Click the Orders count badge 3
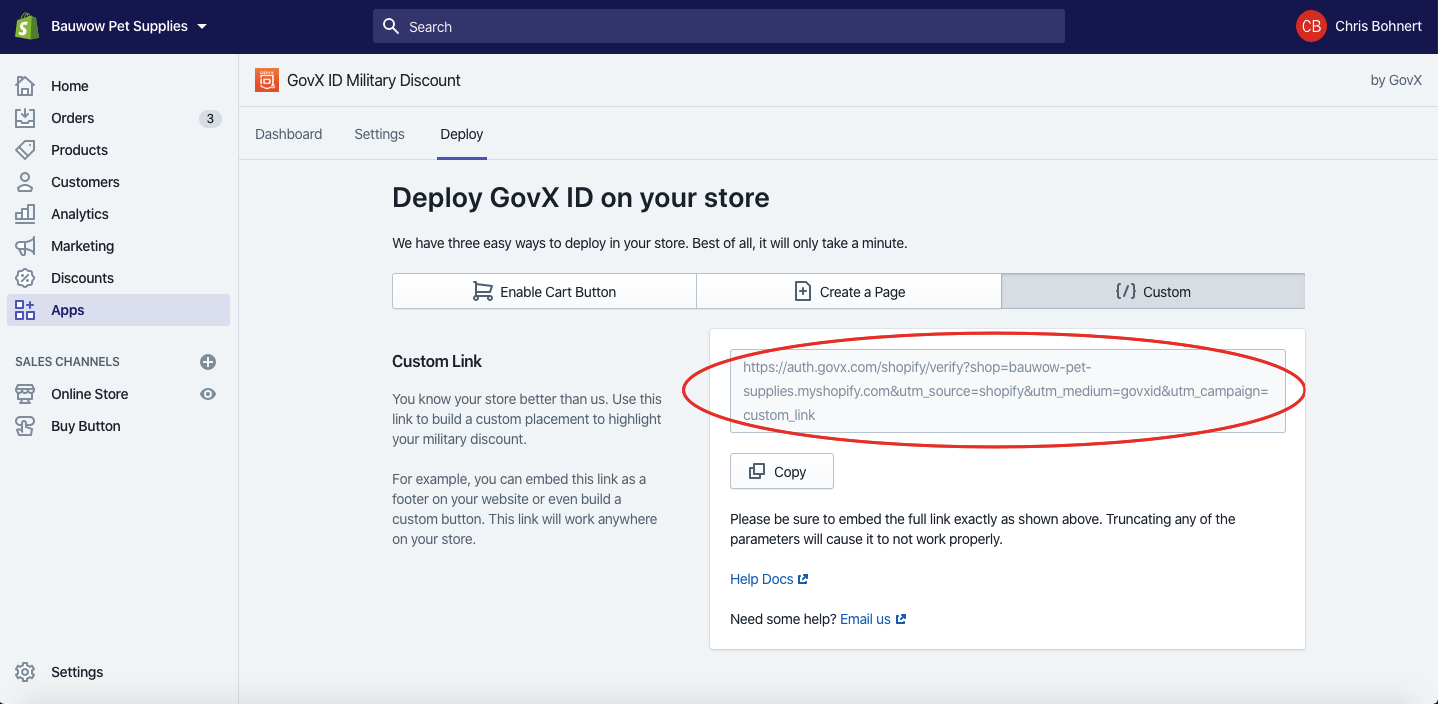 [209, 118]
